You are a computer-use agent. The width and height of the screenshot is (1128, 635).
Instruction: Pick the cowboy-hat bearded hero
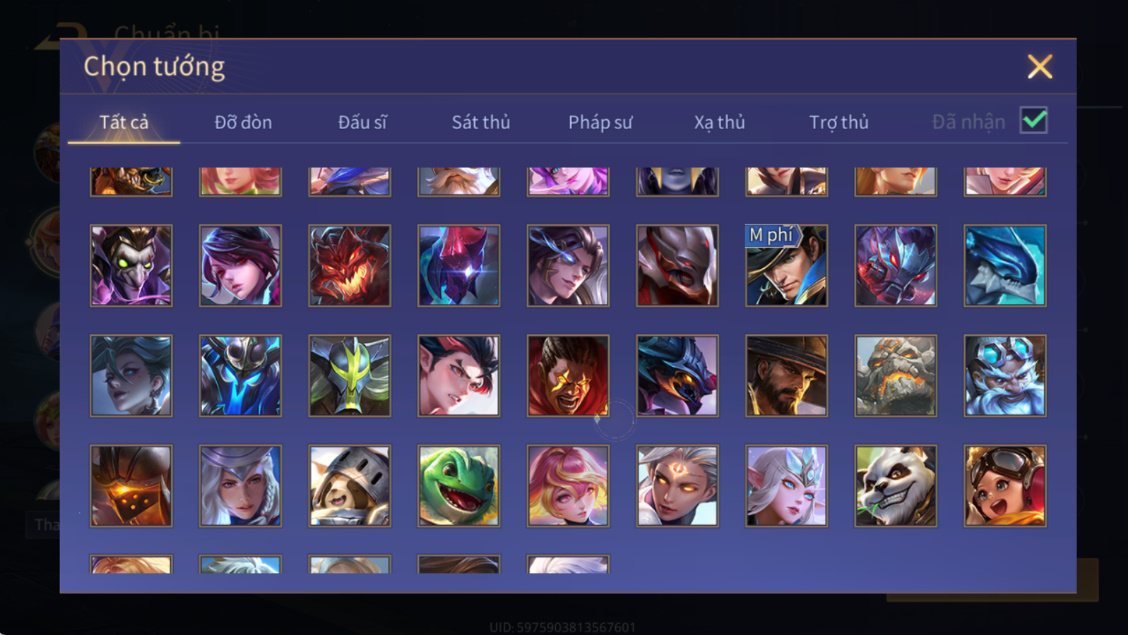pos(786,375)
